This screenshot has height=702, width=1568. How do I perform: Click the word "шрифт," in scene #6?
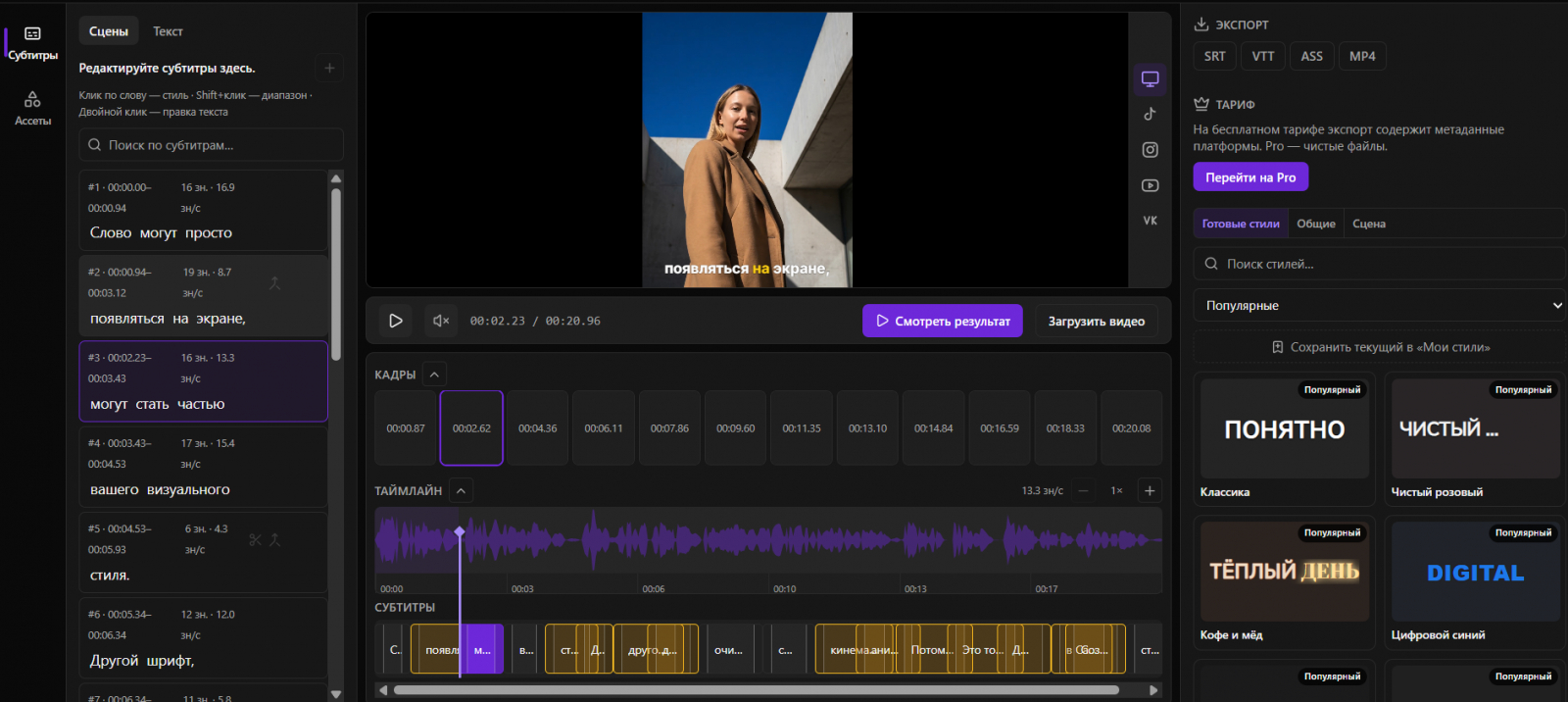pos(171,661)
